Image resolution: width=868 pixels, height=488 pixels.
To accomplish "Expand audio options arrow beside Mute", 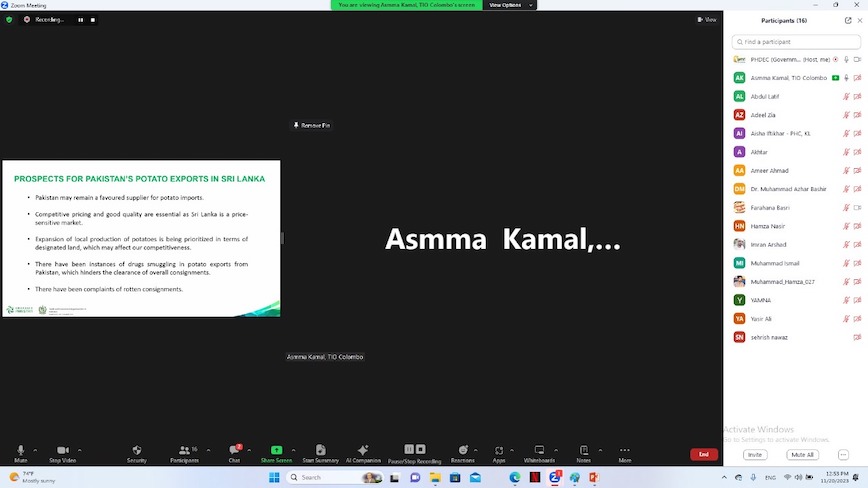I will (x=36, y=450).
